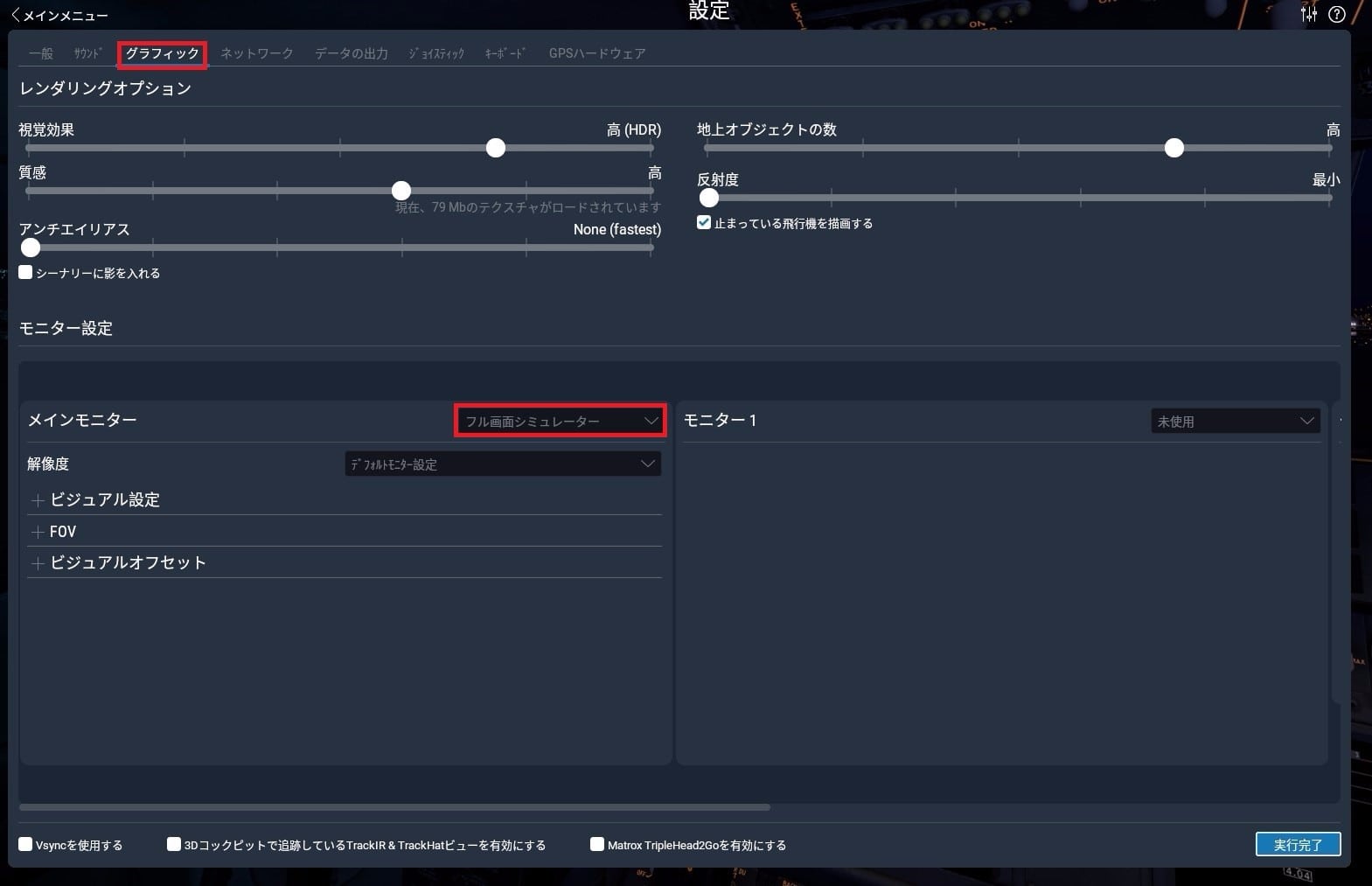This screenshot has height=886, width=1372.
Task: Expand the ビジュアル設定 section
Action: coord(38,500)
